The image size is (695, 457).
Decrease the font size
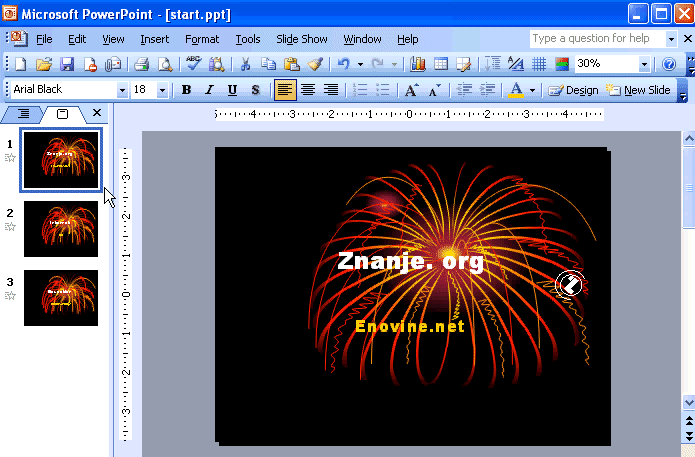(x=434, y=90)
